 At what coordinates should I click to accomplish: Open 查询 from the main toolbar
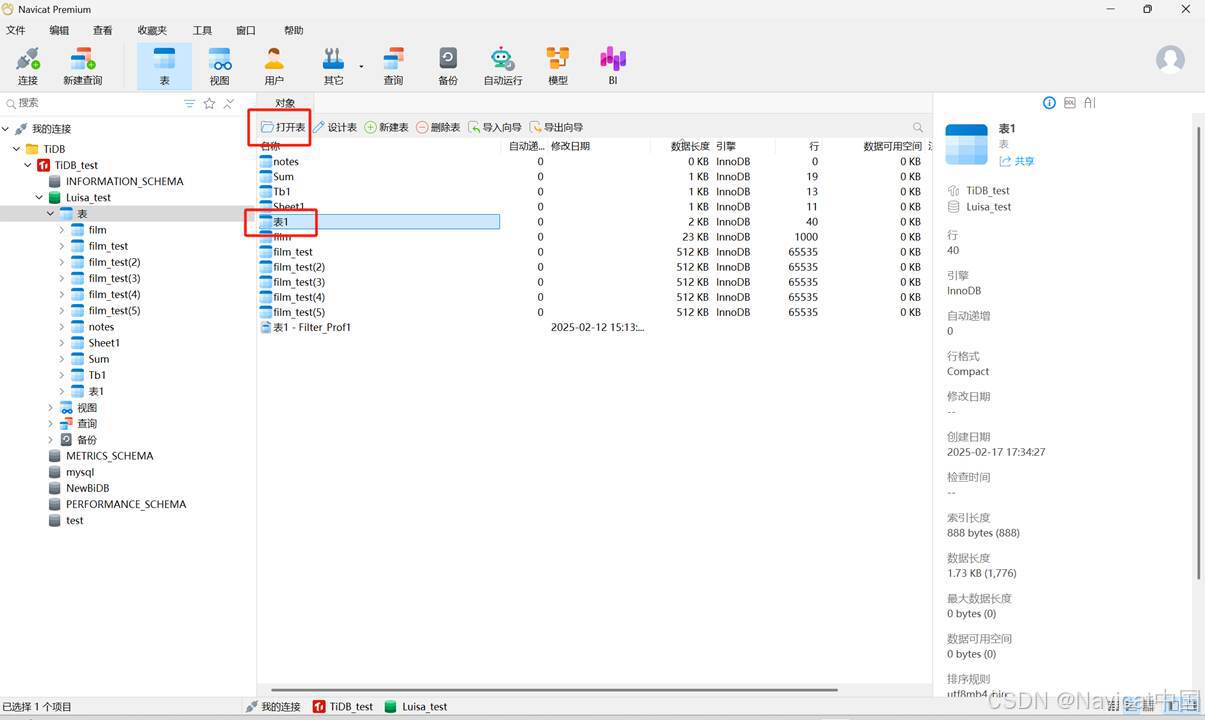pos(393,66)
